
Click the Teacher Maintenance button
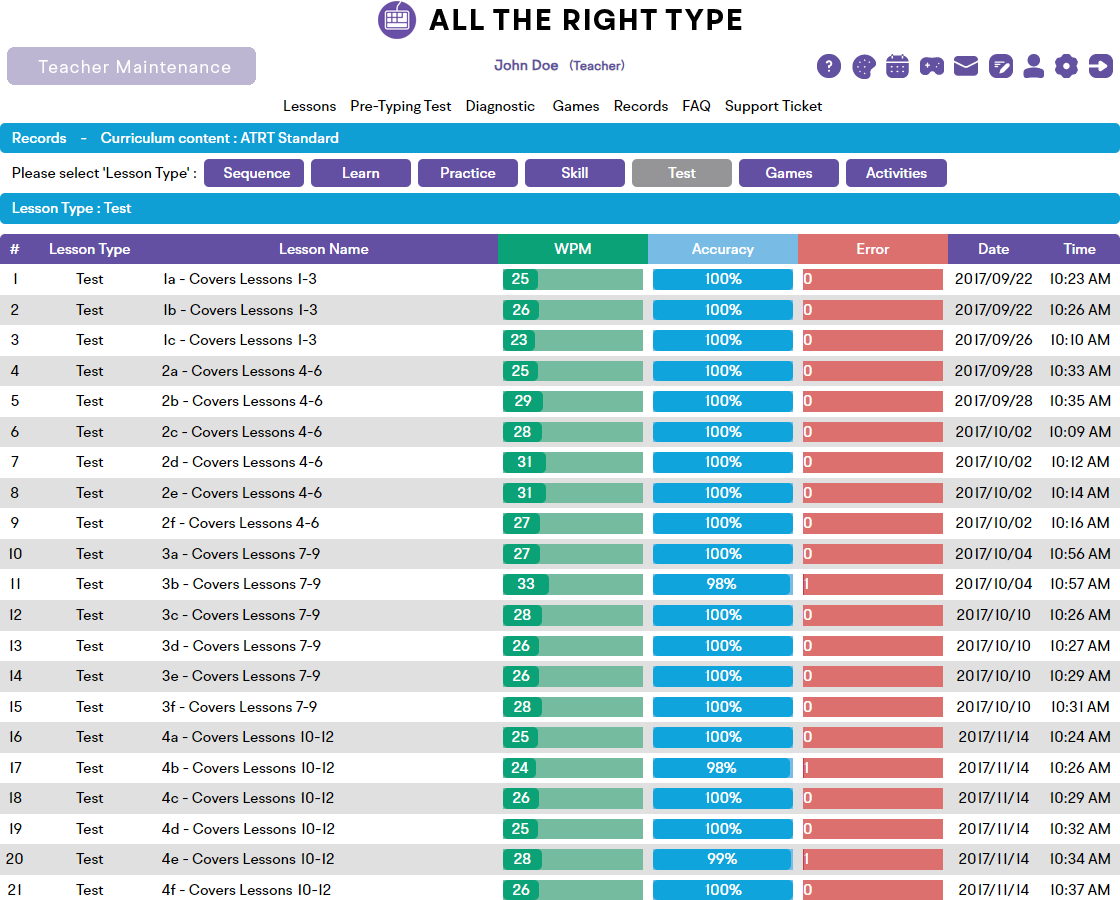131,66
